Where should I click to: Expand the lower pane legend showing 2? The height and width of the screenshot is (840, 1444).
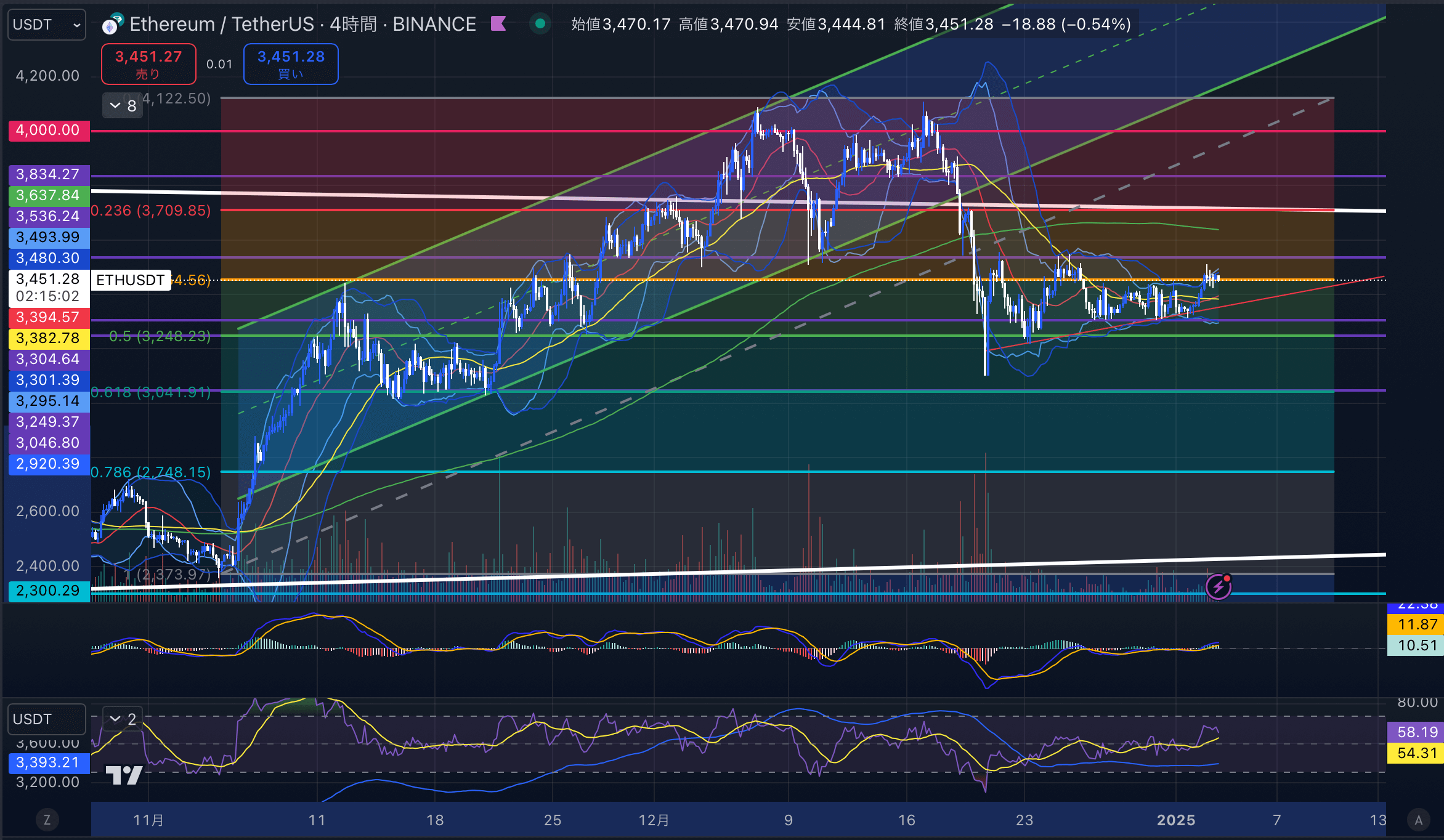click(x=123, y=719)
